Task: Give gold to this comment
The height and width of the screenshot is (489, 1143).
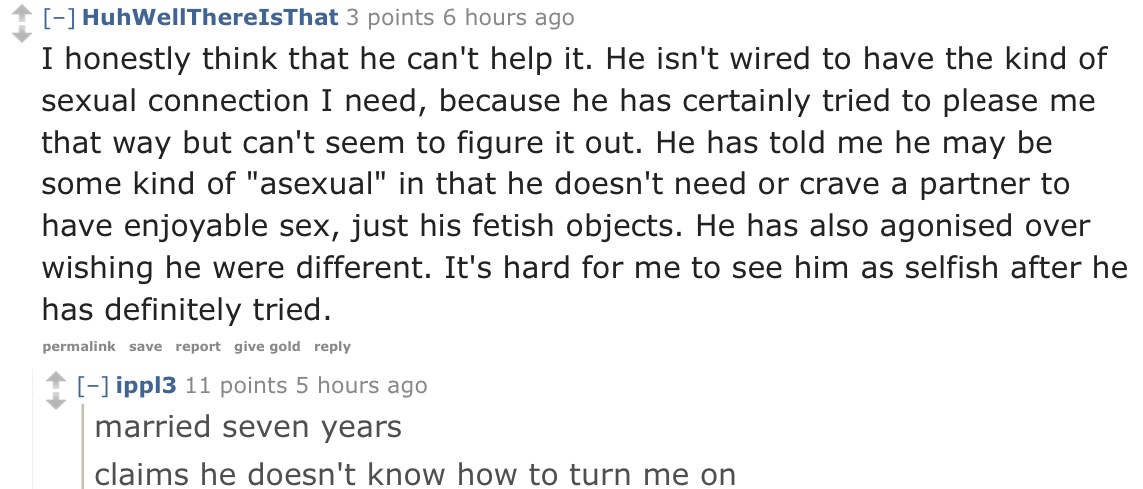Action: click(x=267, y=346)
